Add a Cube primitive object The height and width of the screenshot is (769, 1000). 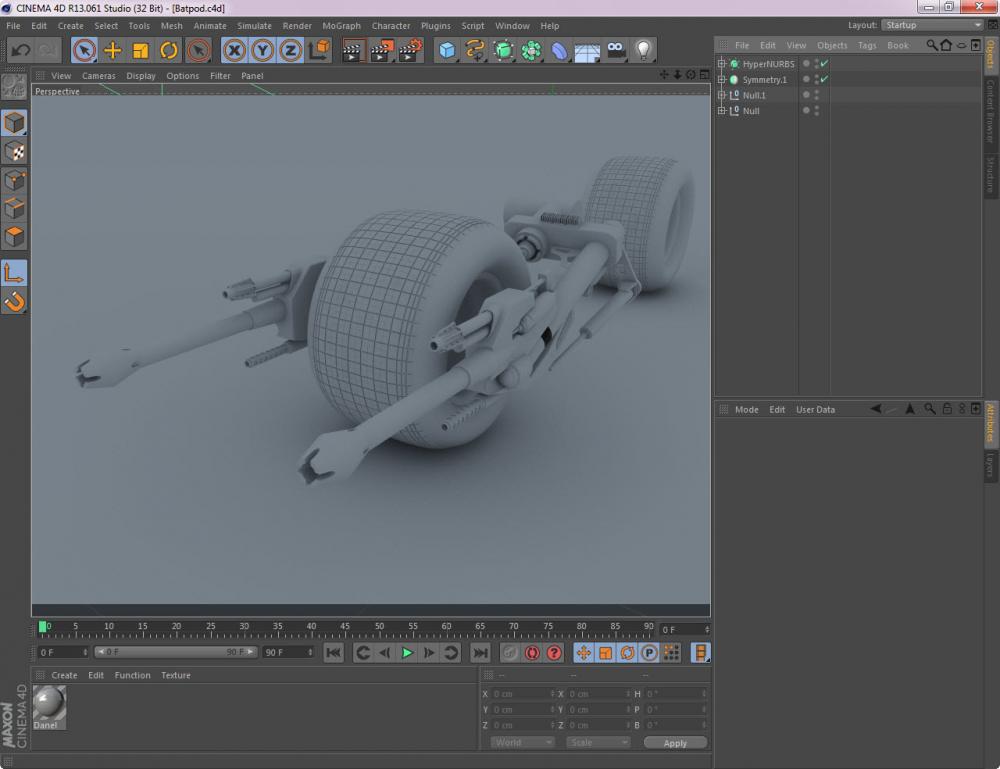(x=447, y=50)
